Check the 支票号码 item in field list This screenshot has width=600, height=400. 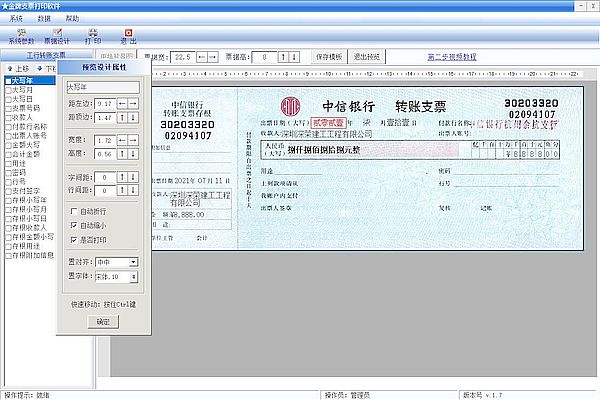pyautogui.click(x=8, y=108)
